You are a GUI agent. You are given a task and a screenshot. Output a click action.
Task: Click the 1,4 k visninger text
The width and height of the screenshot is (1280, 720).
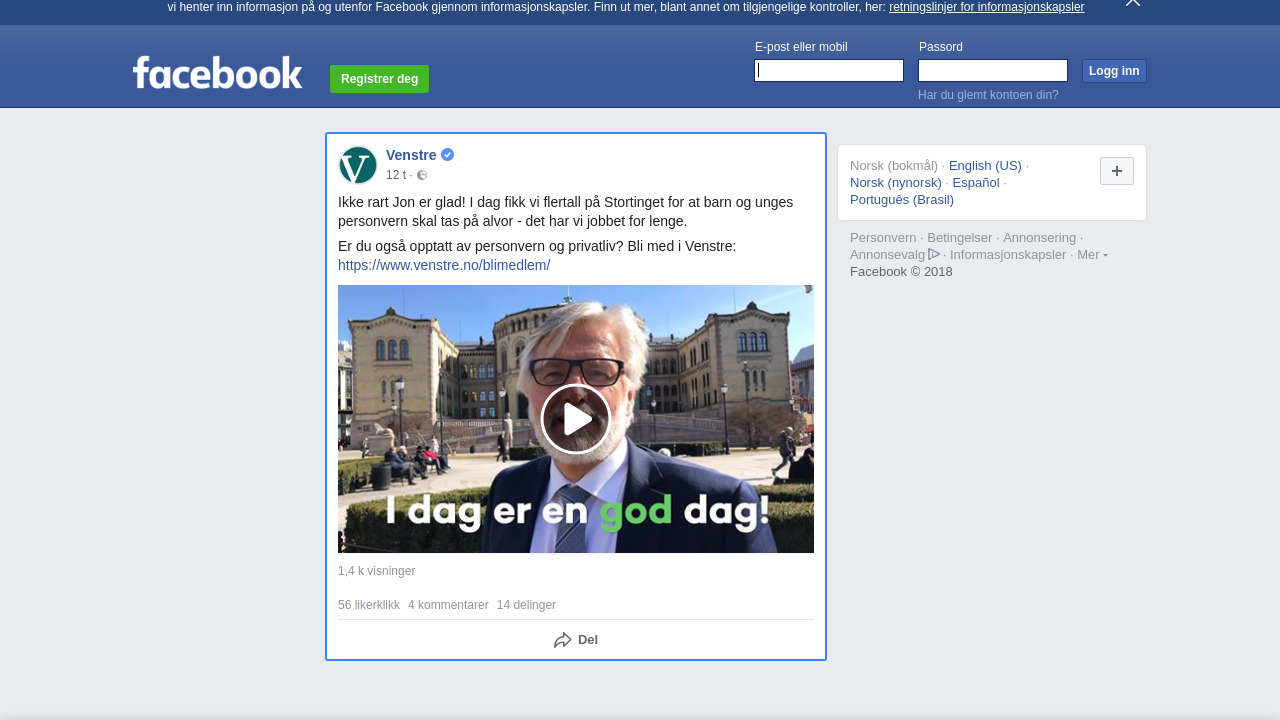point(376,571)
